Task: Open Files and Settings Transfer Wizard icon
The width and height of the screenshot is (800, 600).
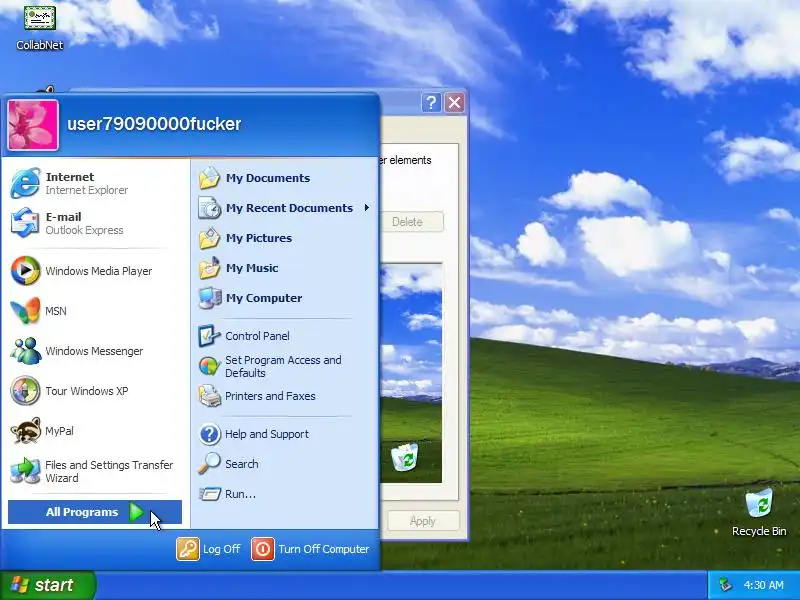Action: pyautogui.click(x=25, y=471)
